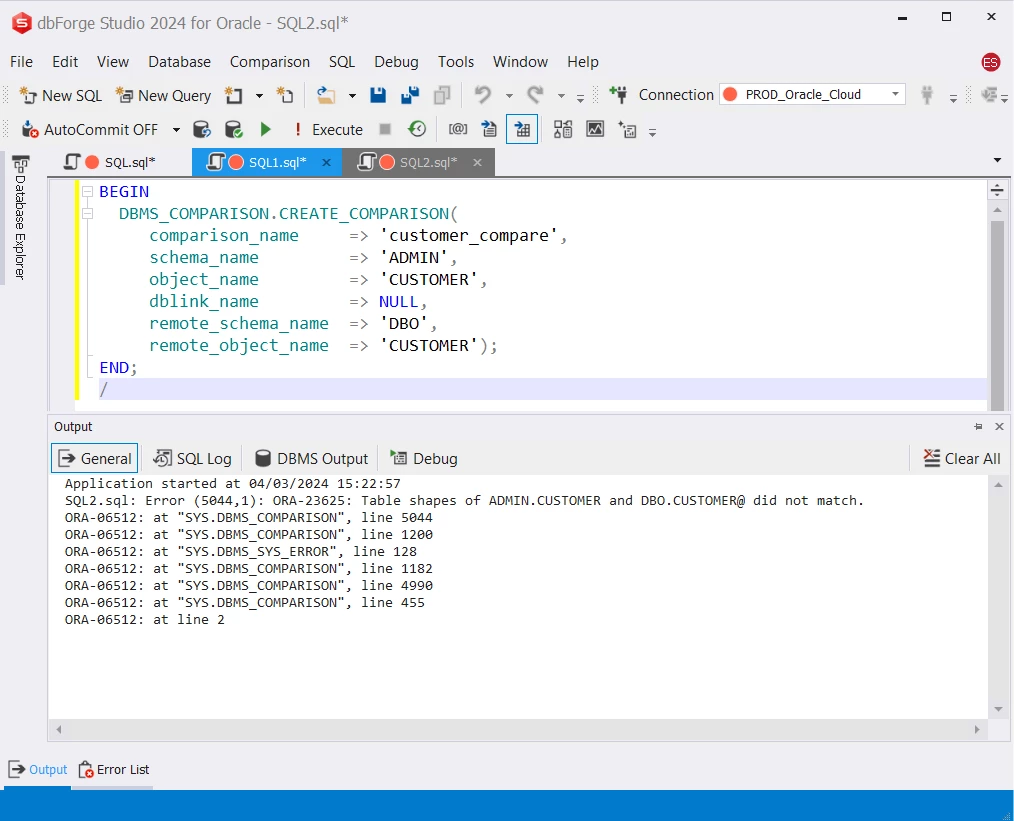
Task: Close the Output panel
Action: (999, 427)
